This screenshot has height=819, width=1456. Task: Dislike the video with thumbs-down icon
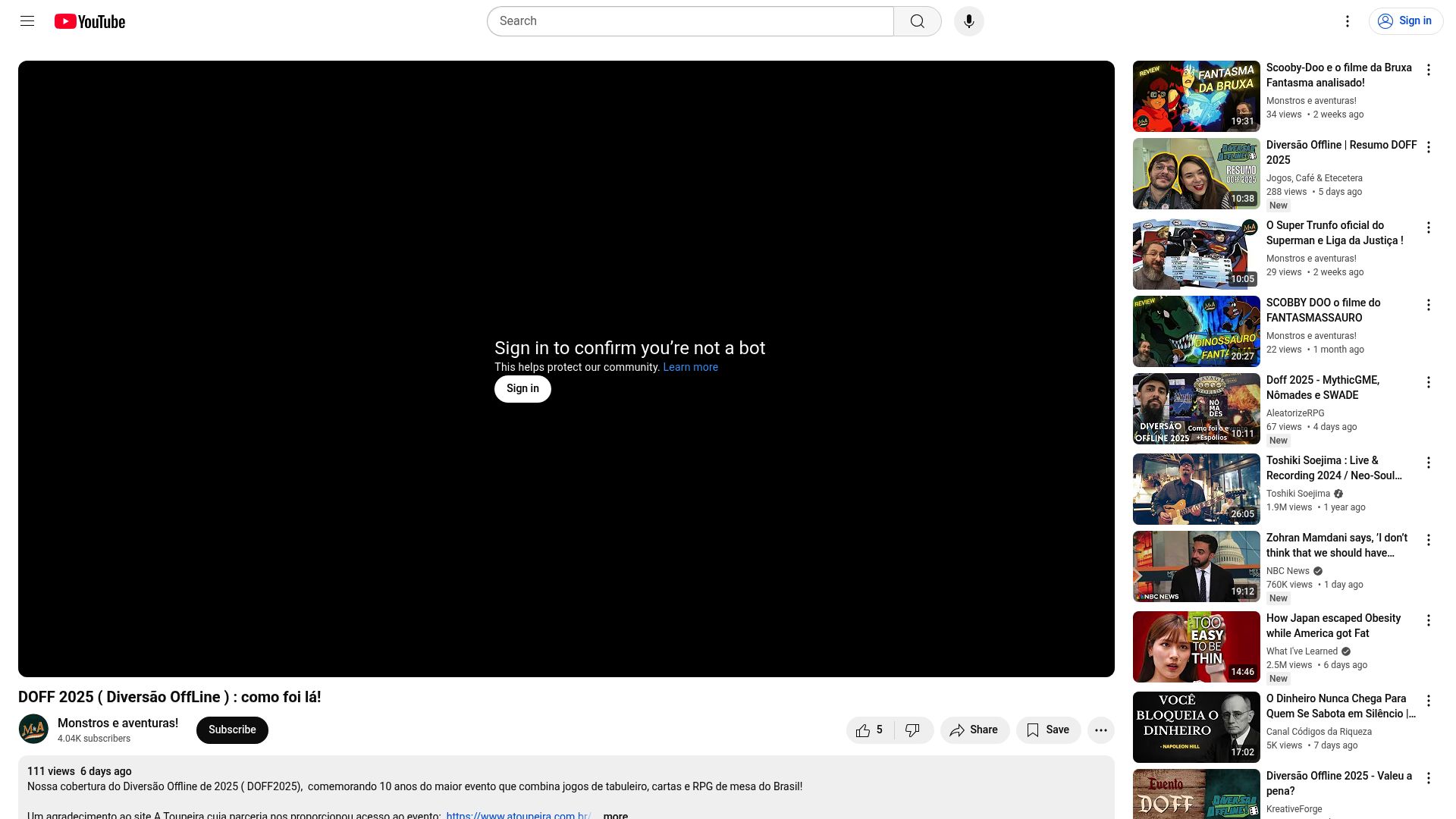[912, 730]
